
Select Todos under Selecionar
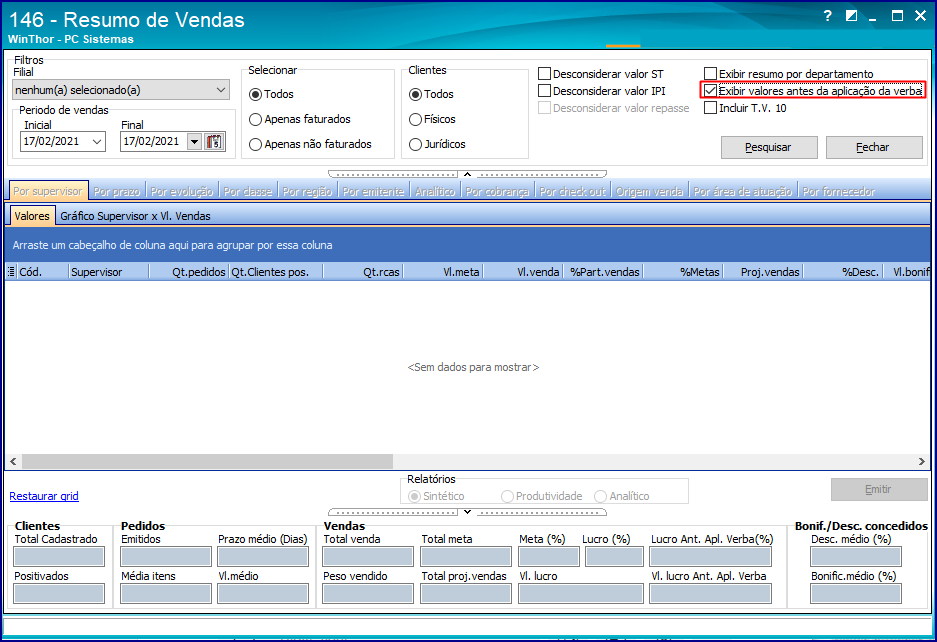tap(271, 94)
